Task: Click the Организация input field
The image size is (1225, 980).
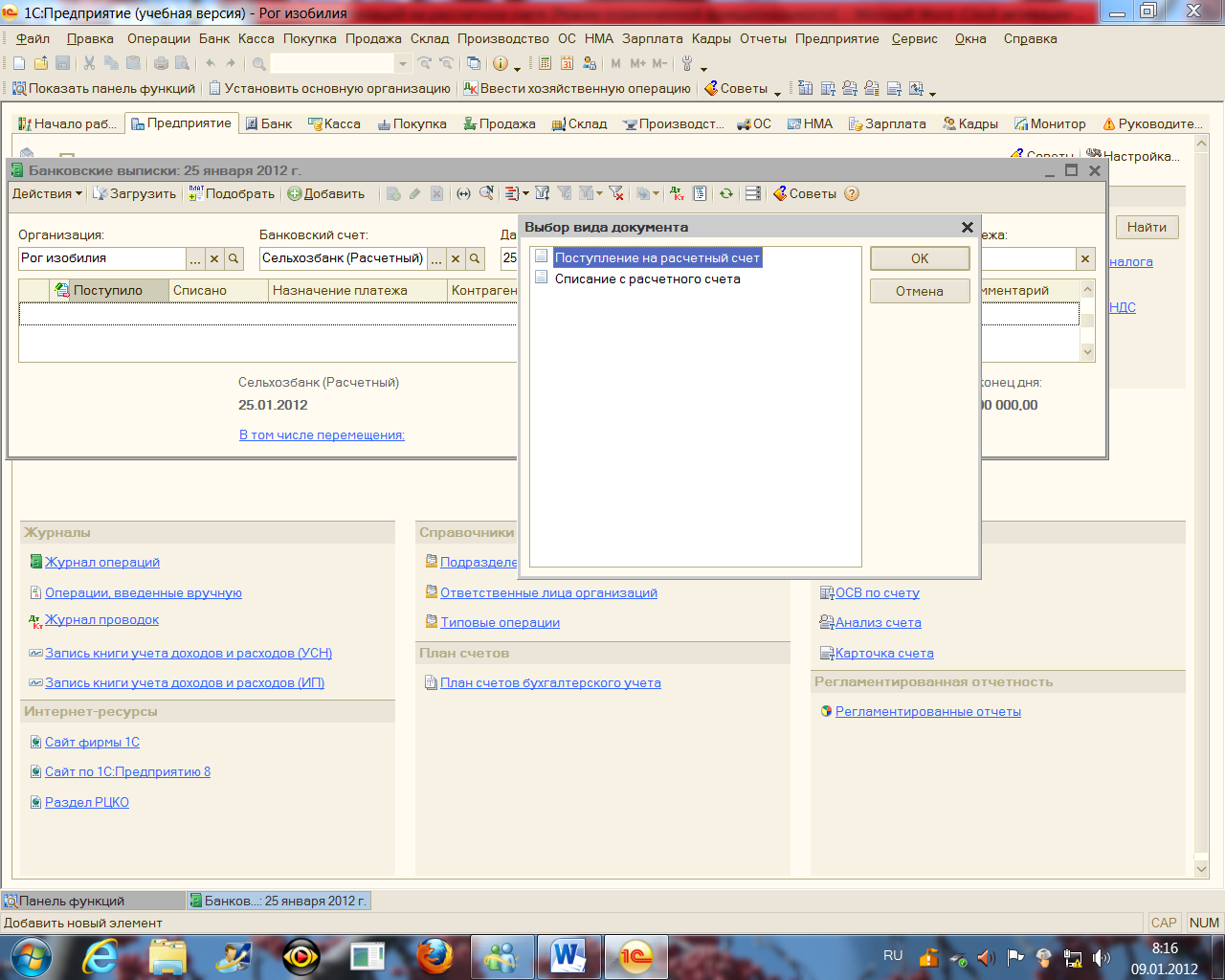Action: coord(101,258)
